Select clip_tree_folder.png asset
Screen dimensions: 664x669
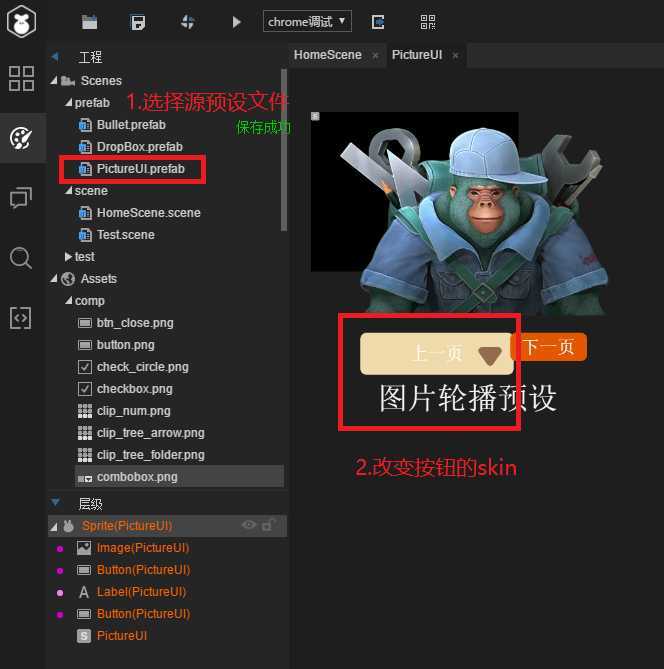click(151, 455)
